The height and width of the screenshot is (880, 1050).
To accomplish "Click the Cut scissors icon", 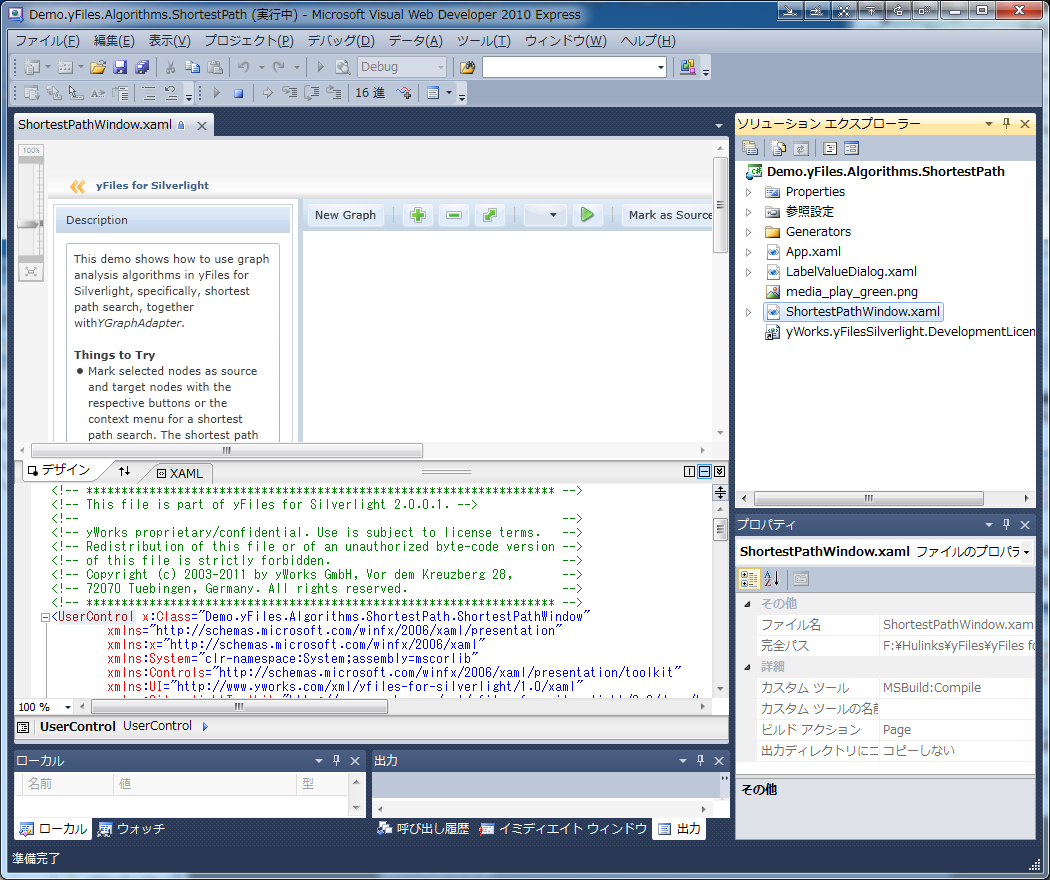I will [170, 67].
